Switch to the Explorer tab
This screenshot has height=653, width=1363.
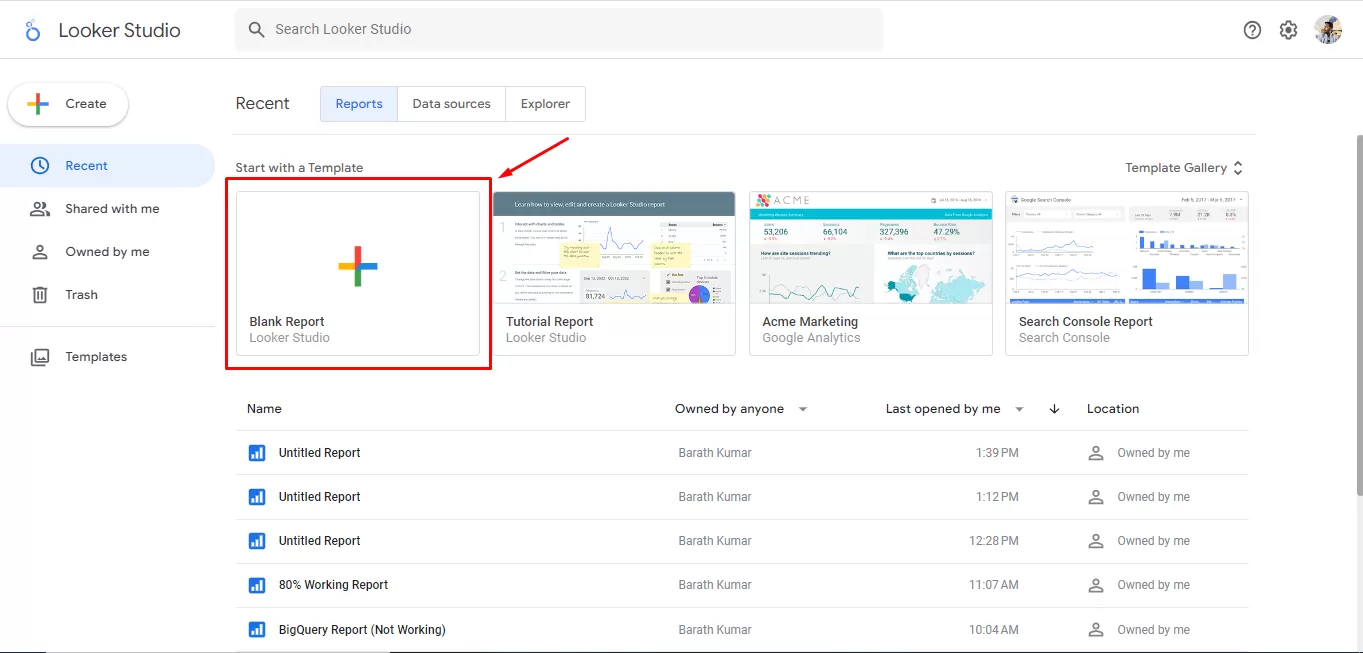(x=545, y=104)
